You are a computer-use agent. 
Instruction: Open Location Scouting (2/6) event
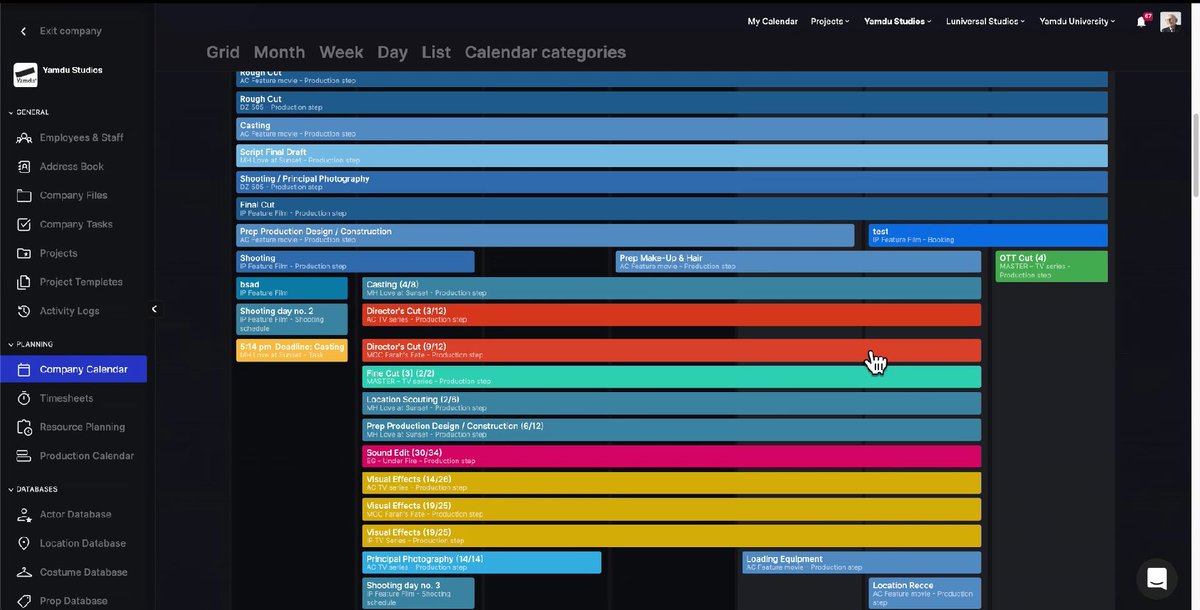pyautogui.click(x=671, y=403)
